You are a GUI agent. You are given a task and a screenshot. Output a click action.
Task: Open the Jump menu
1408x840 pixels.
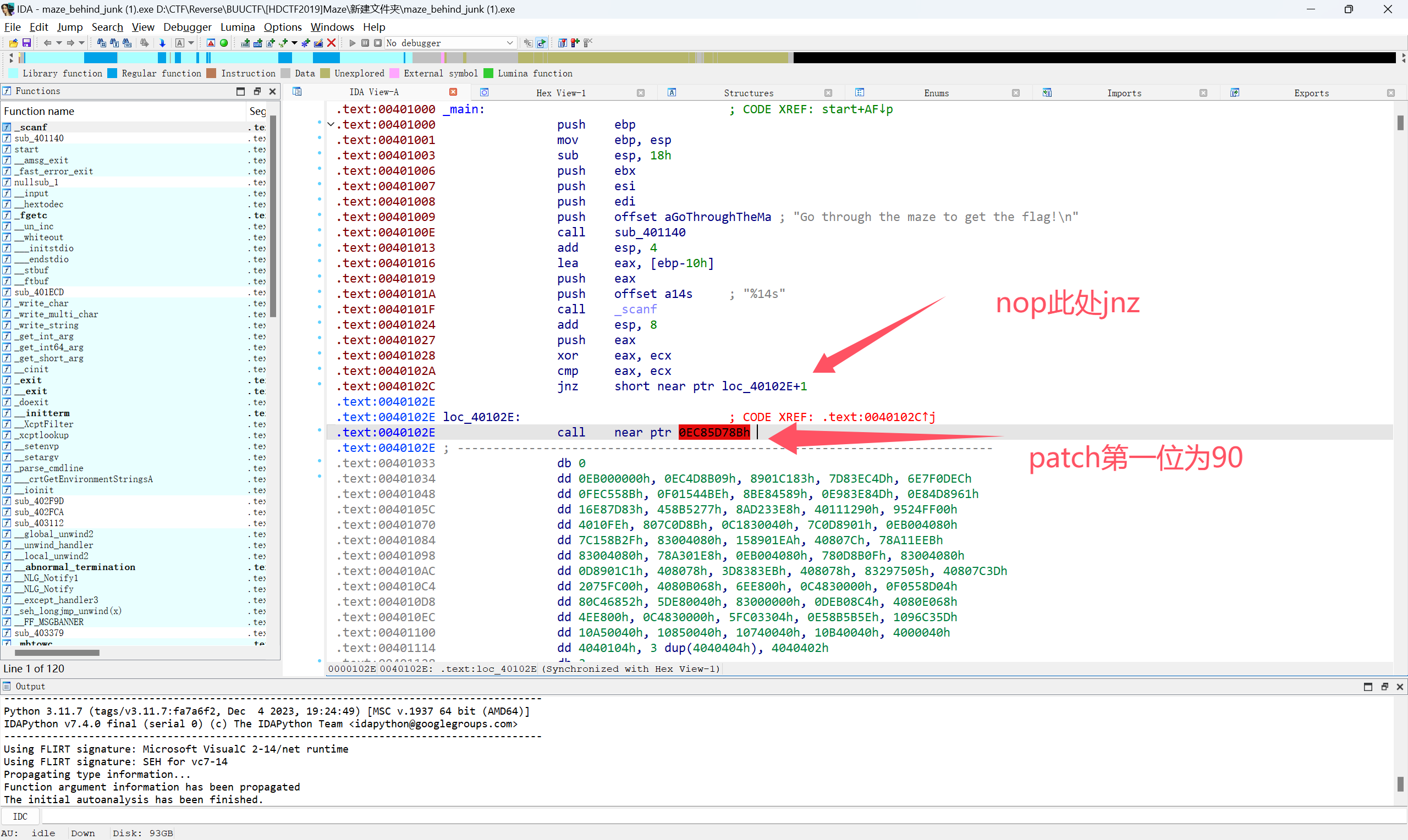tap(70, 26)
